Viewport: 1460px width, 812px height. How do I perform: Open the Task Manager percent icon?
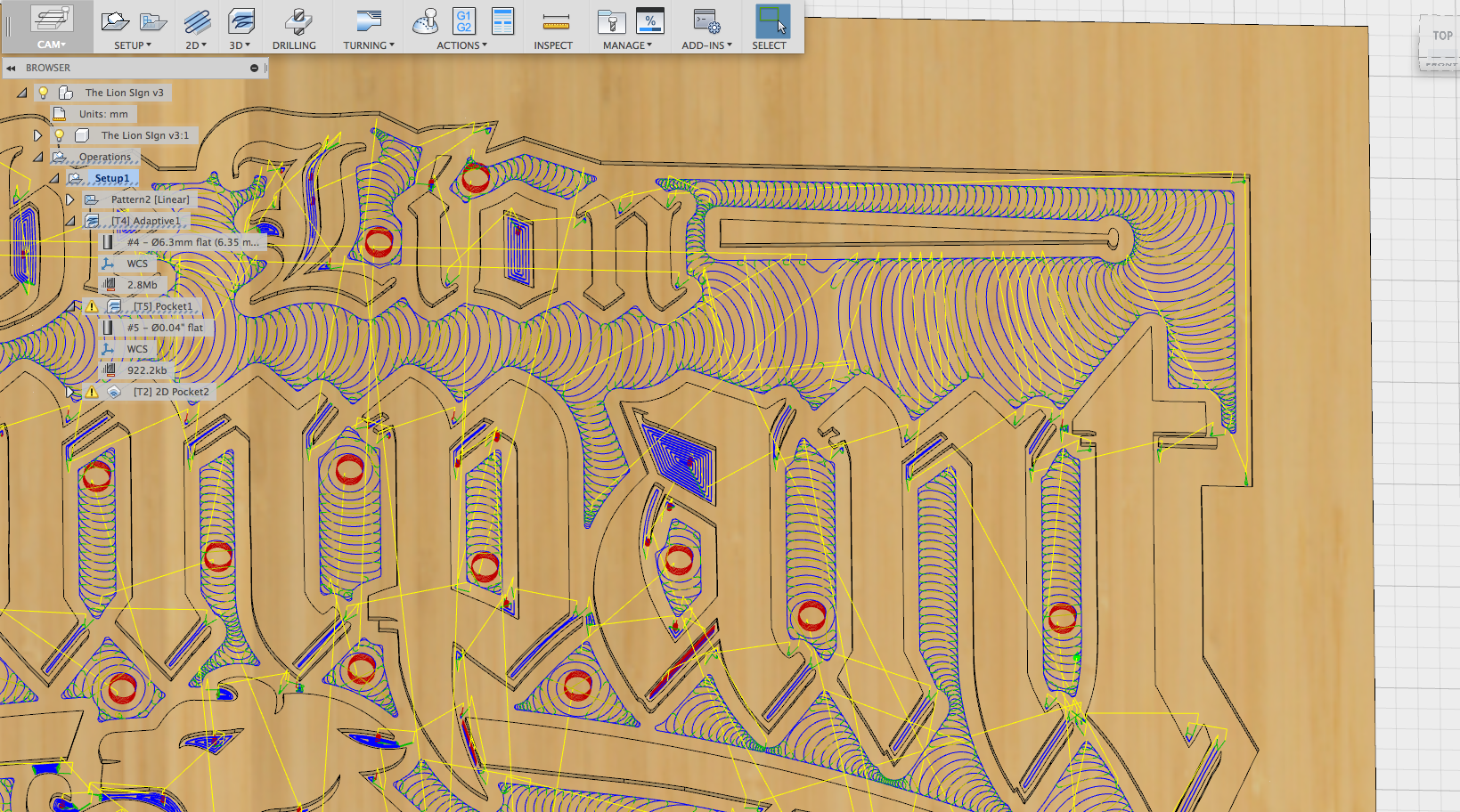pyautogui.click(x=650, y=21)
